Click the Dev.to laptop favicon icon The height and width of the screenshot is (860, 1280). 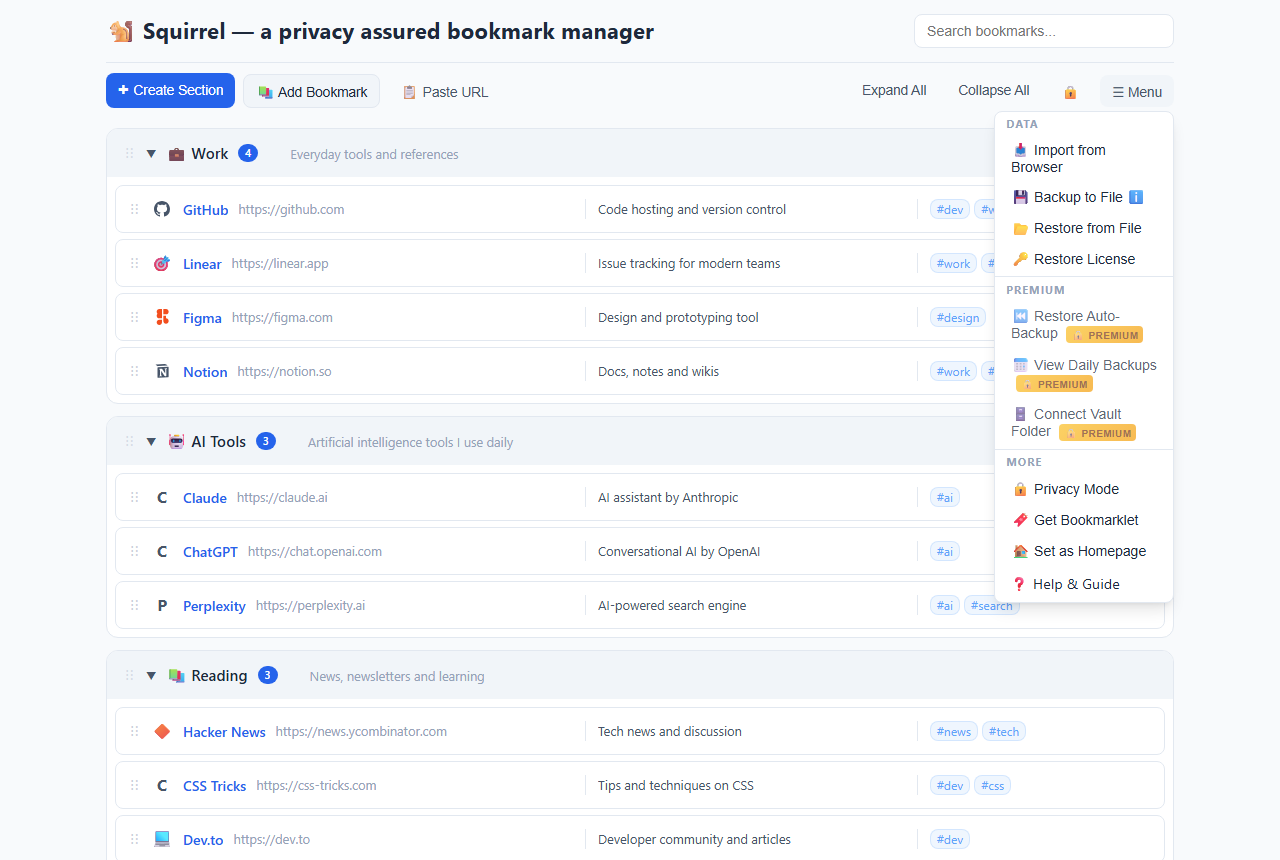click(162, 839)
